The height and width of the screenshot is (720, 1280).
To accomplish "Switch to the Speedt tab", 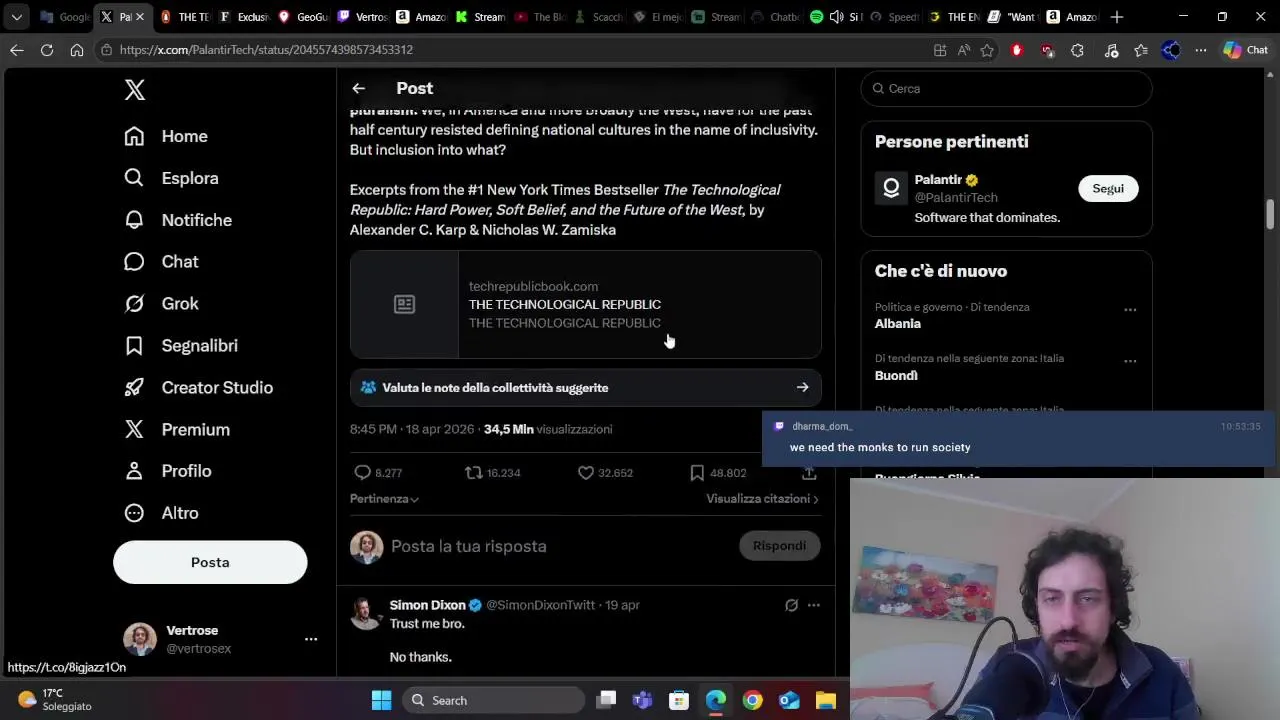I will pyautogui.click(x=892, y=17).
